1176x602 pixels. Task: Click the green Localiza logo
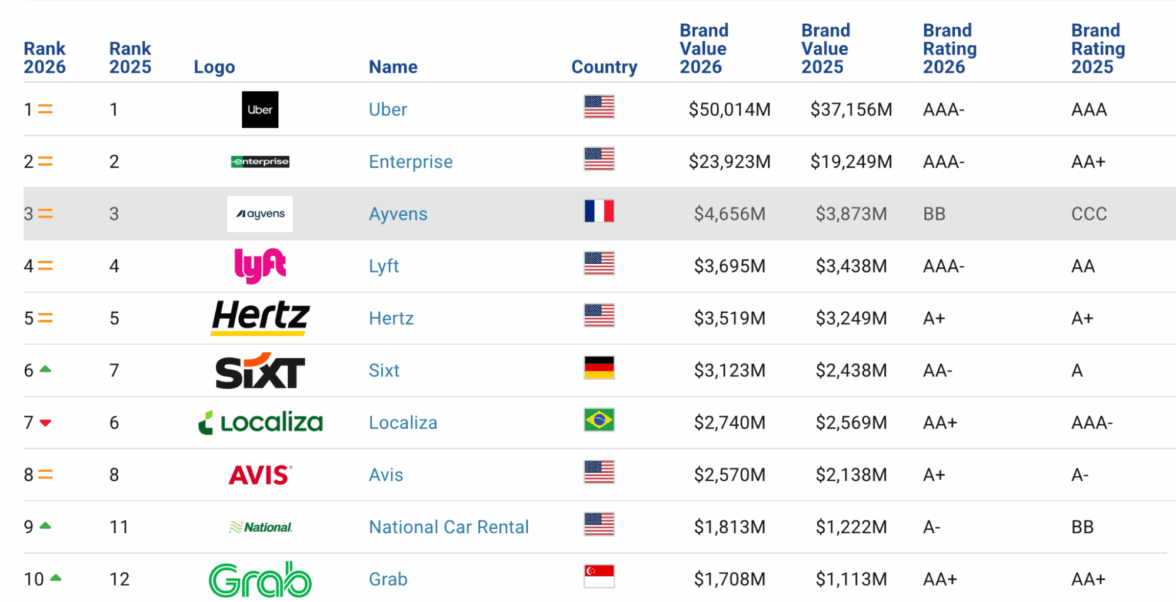tap(260, 423)
